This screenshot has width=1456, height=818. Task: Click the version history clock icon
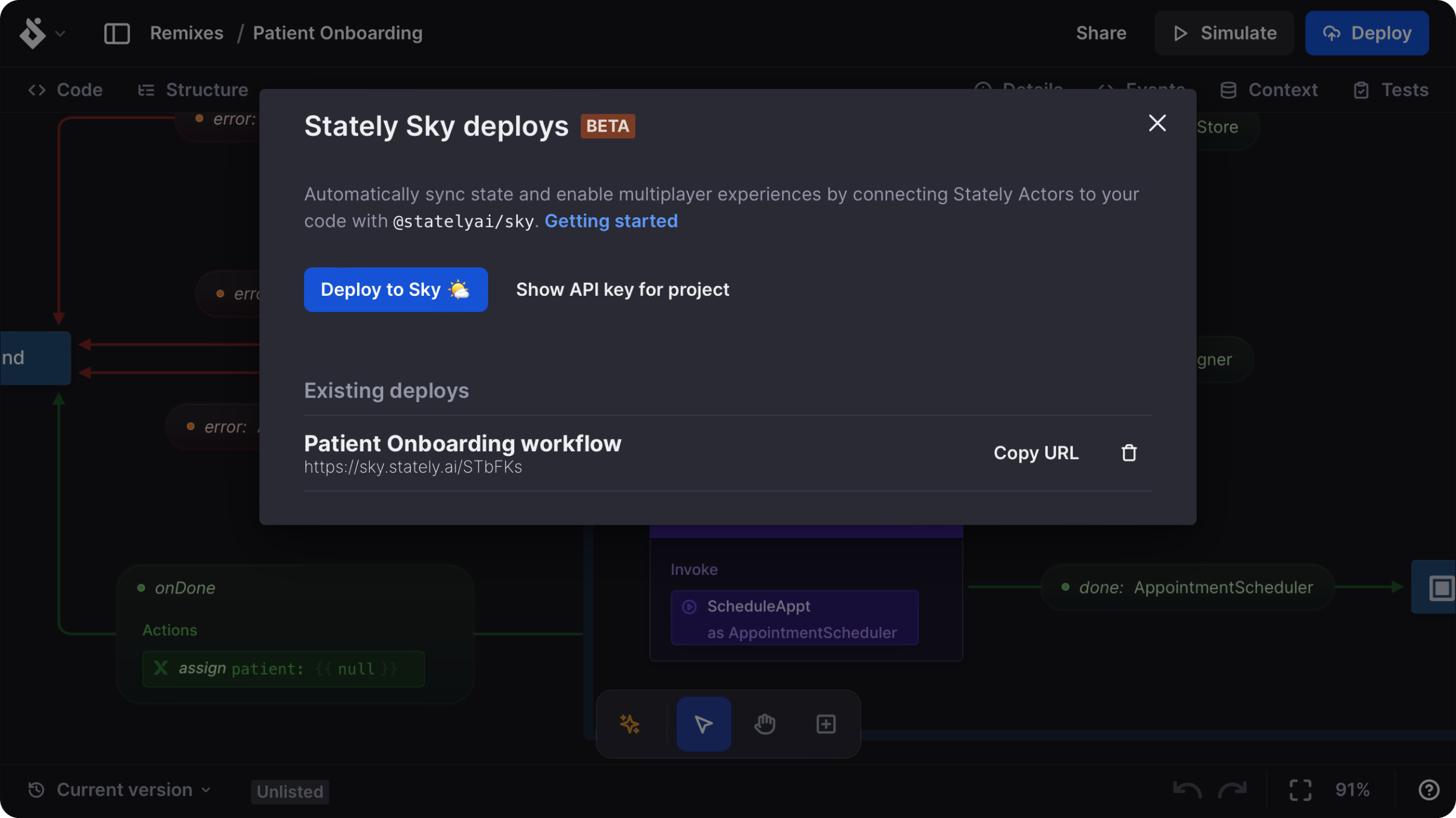point(36,789)
